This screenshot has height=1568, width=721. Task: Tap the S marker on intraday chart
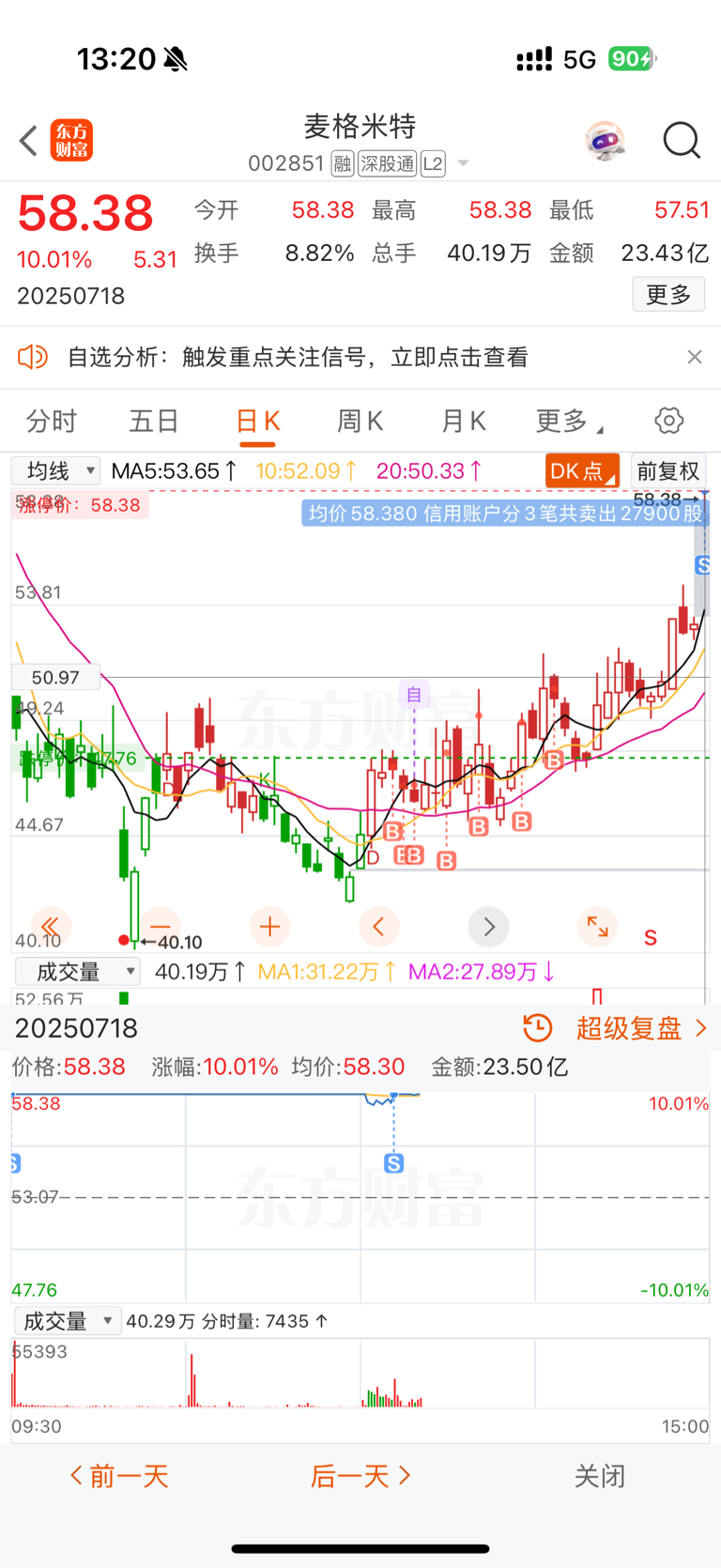tap(394, 1163)
